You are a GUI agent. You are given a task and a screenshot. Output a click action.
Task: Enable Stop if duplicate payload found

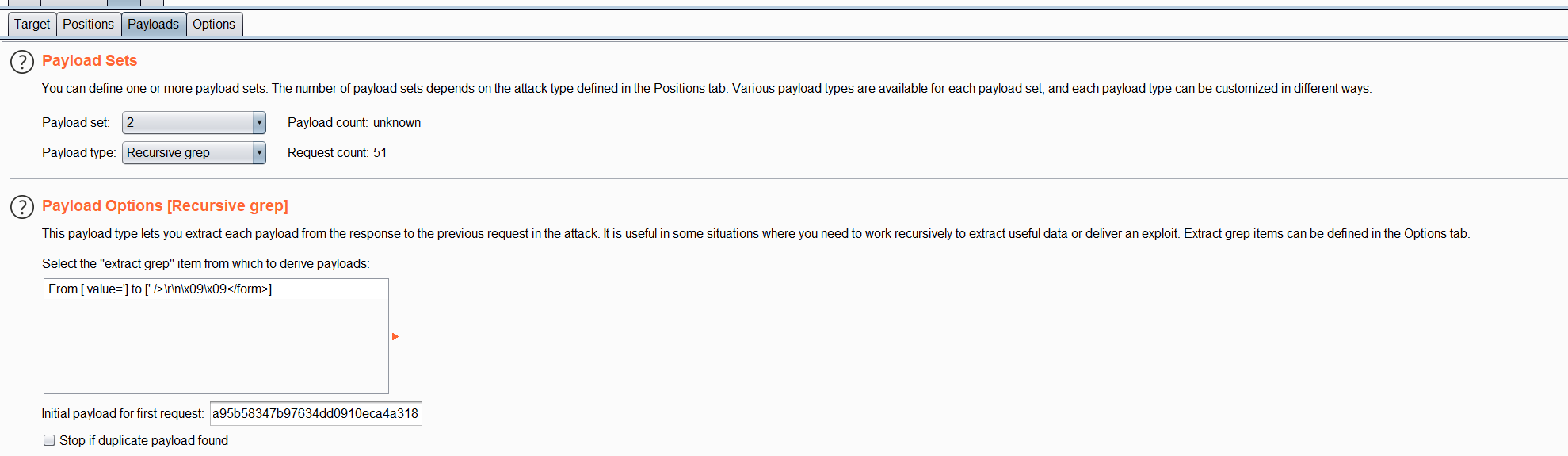click(x=49, y=440)
